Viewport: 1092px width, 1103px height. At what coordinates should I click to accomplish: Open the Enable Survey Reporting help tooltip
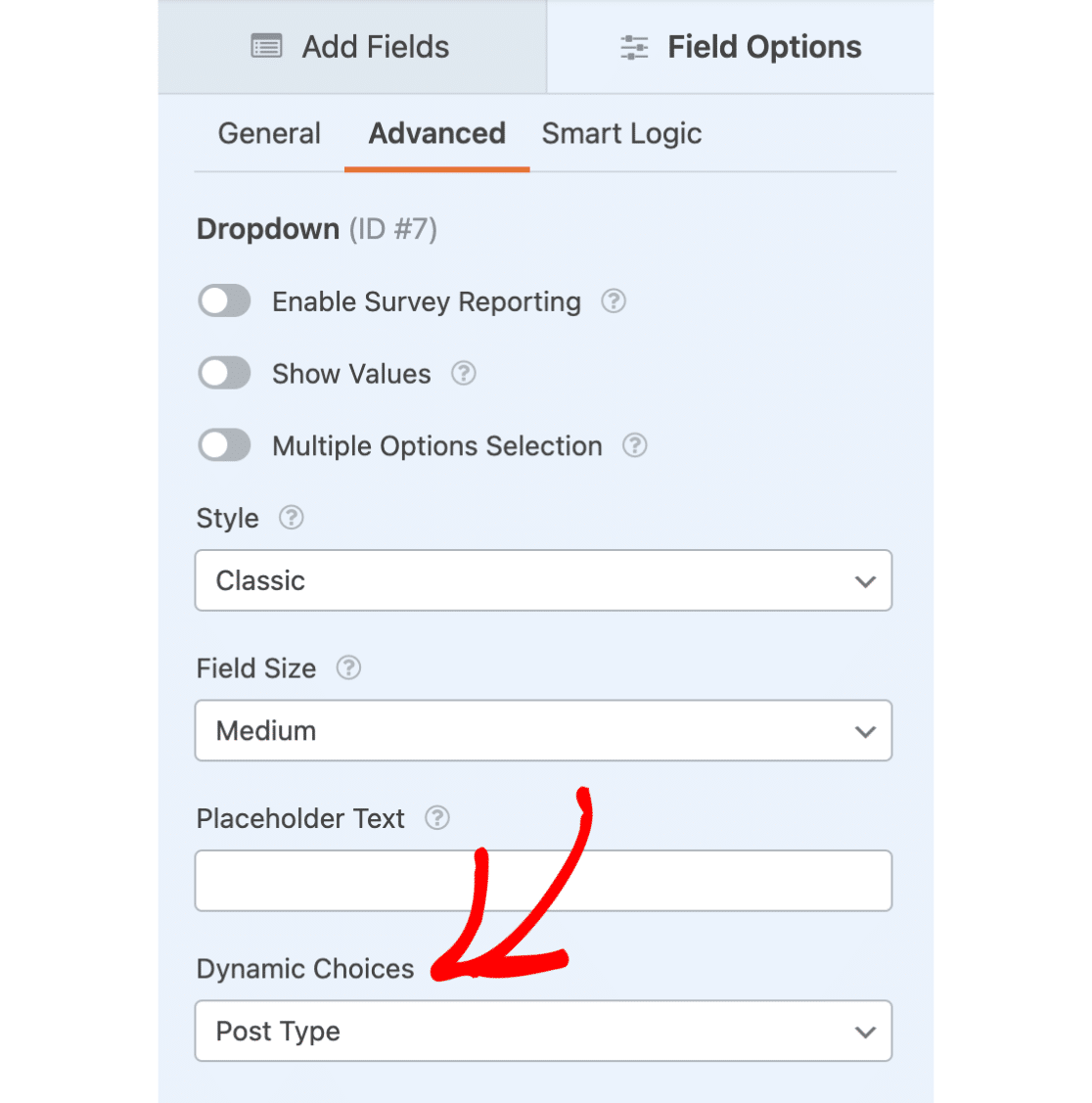[x=613, y=301]
